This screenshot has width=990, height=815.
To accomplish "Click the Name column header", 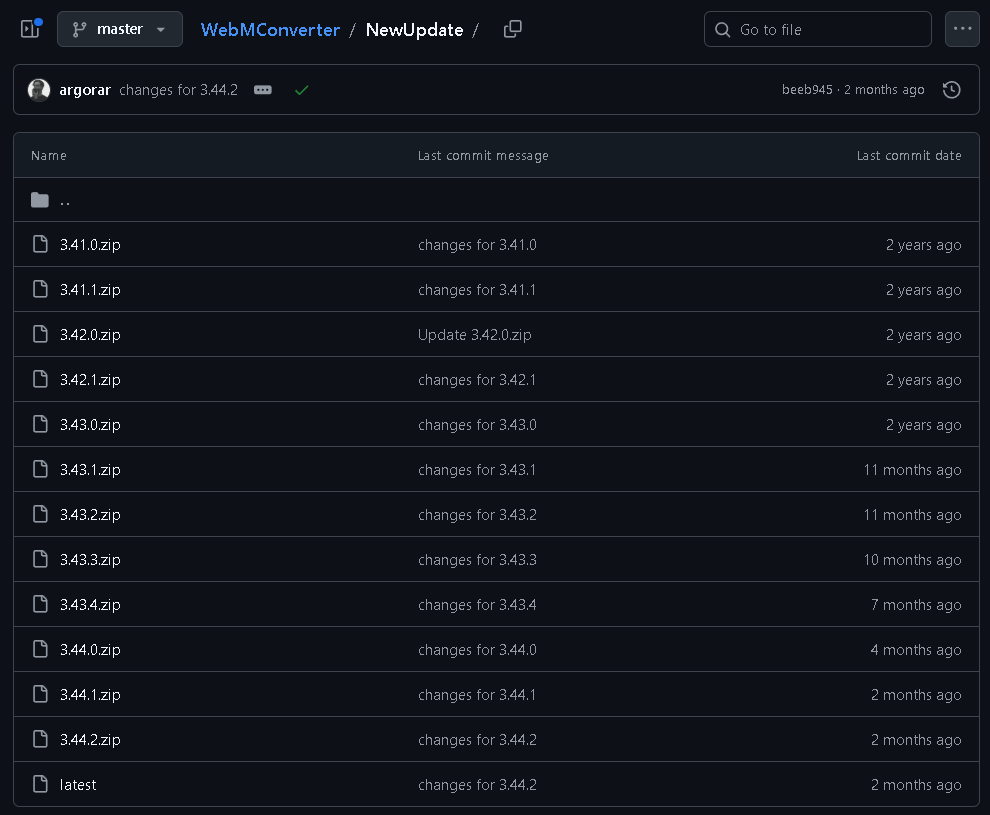I will tap(49, 155).
